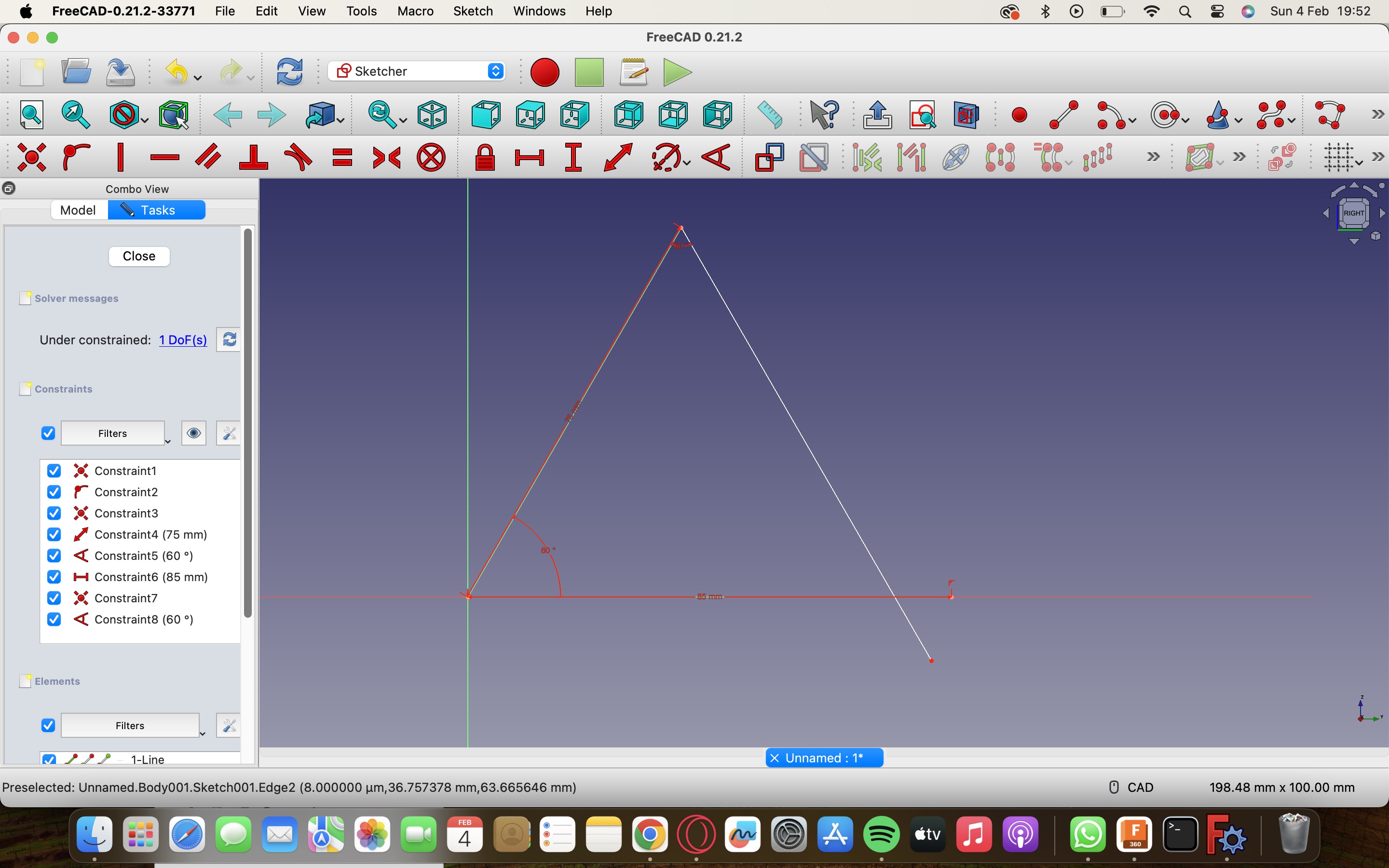The image size is (1389, 868).
Task: Open the Macro menu
Action: point(415,11)
